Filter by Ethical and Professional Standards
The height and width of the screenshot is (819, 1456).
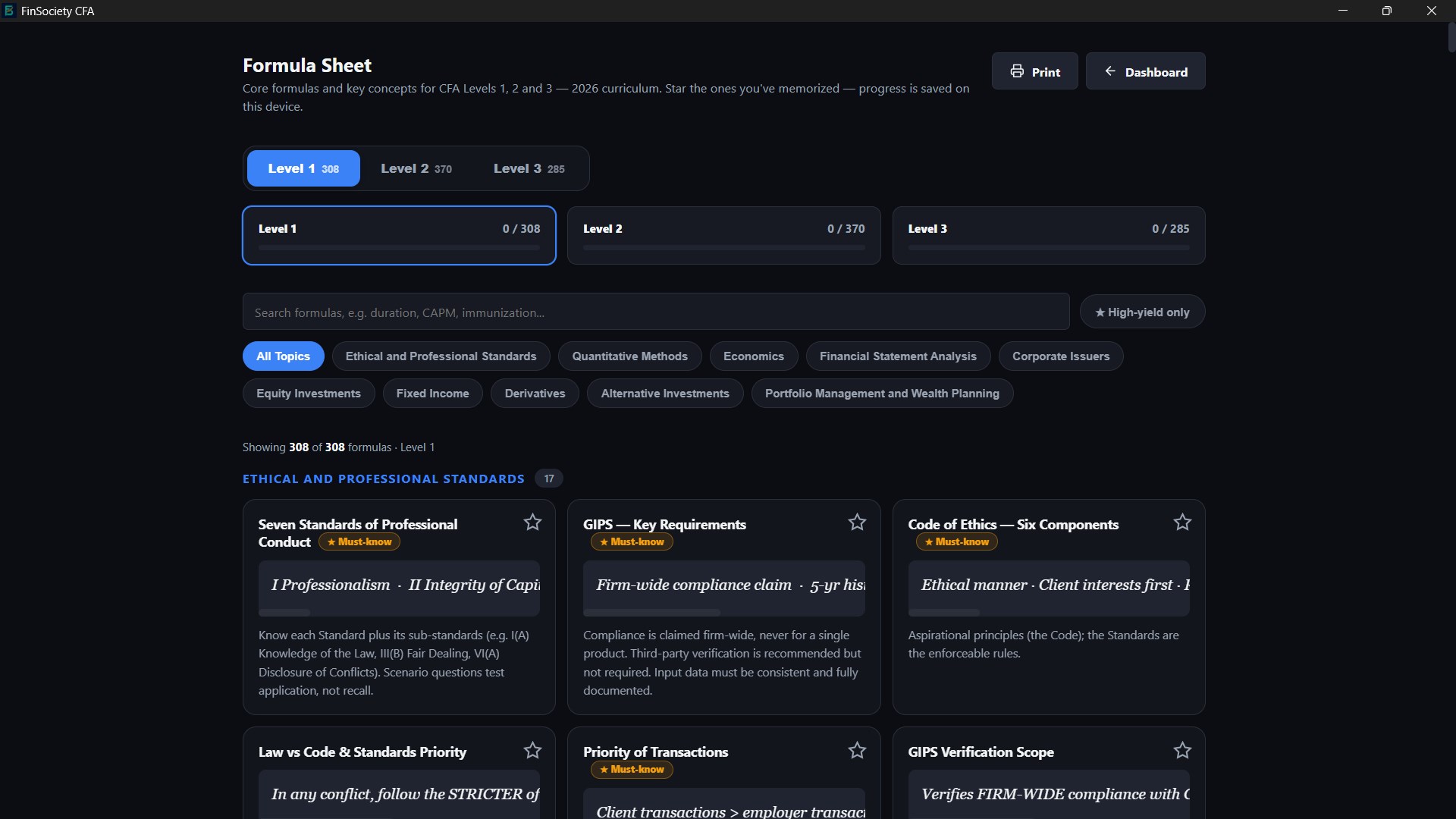[x=441, y=356]
